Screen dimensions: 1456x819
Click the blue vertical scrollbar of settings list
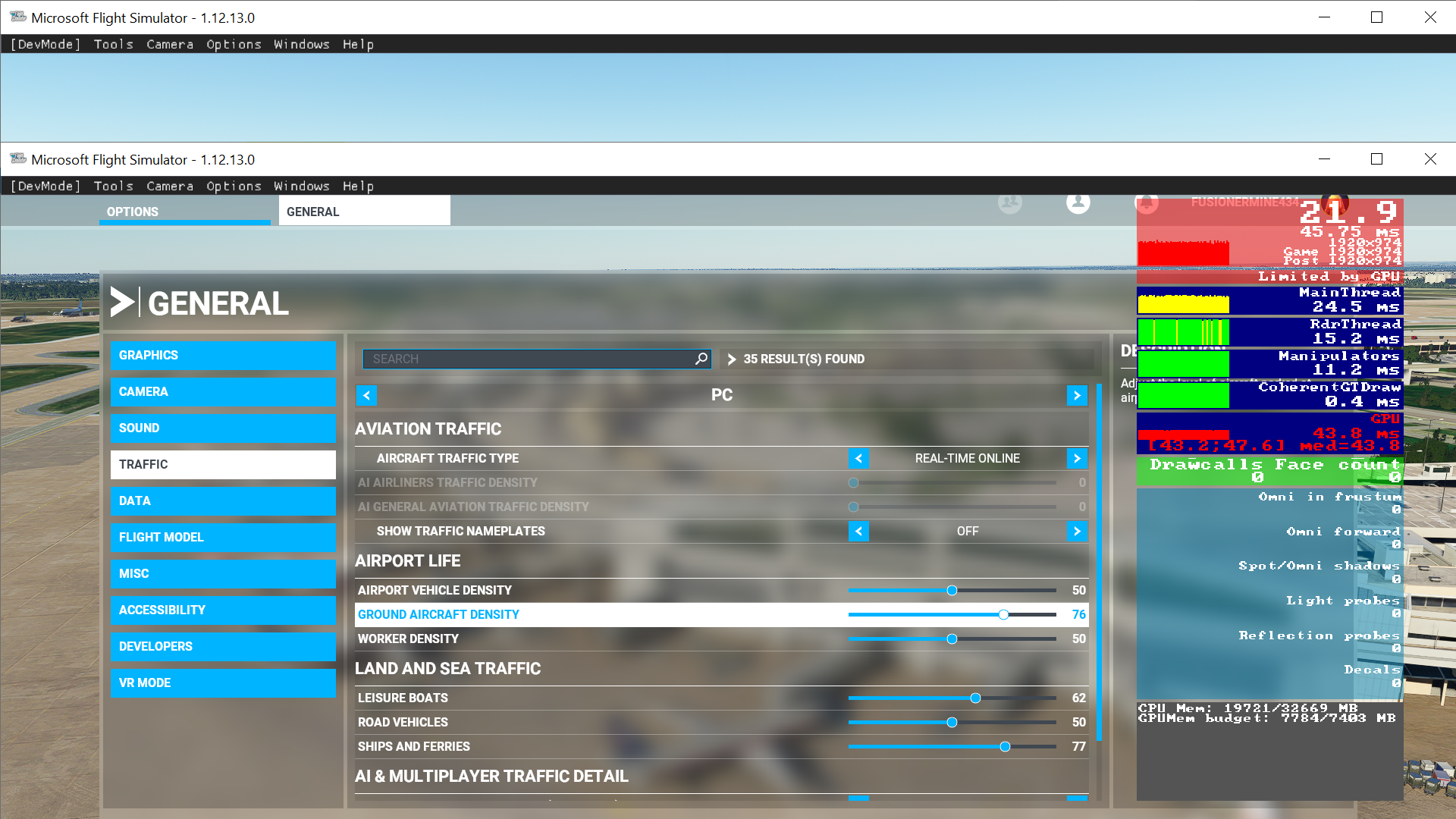(1099, 561)
